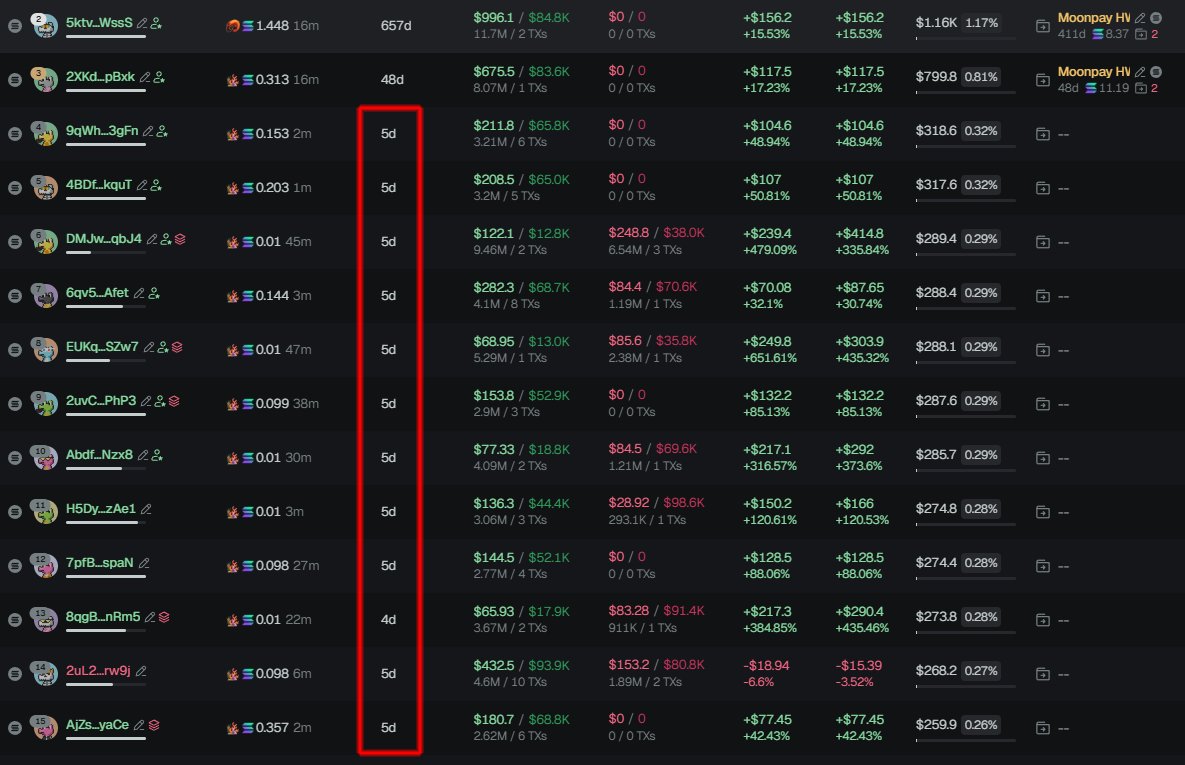
Task: Click the transfer folder icon in the EUKq...SZw7 row
Action: coord(1043,349)
